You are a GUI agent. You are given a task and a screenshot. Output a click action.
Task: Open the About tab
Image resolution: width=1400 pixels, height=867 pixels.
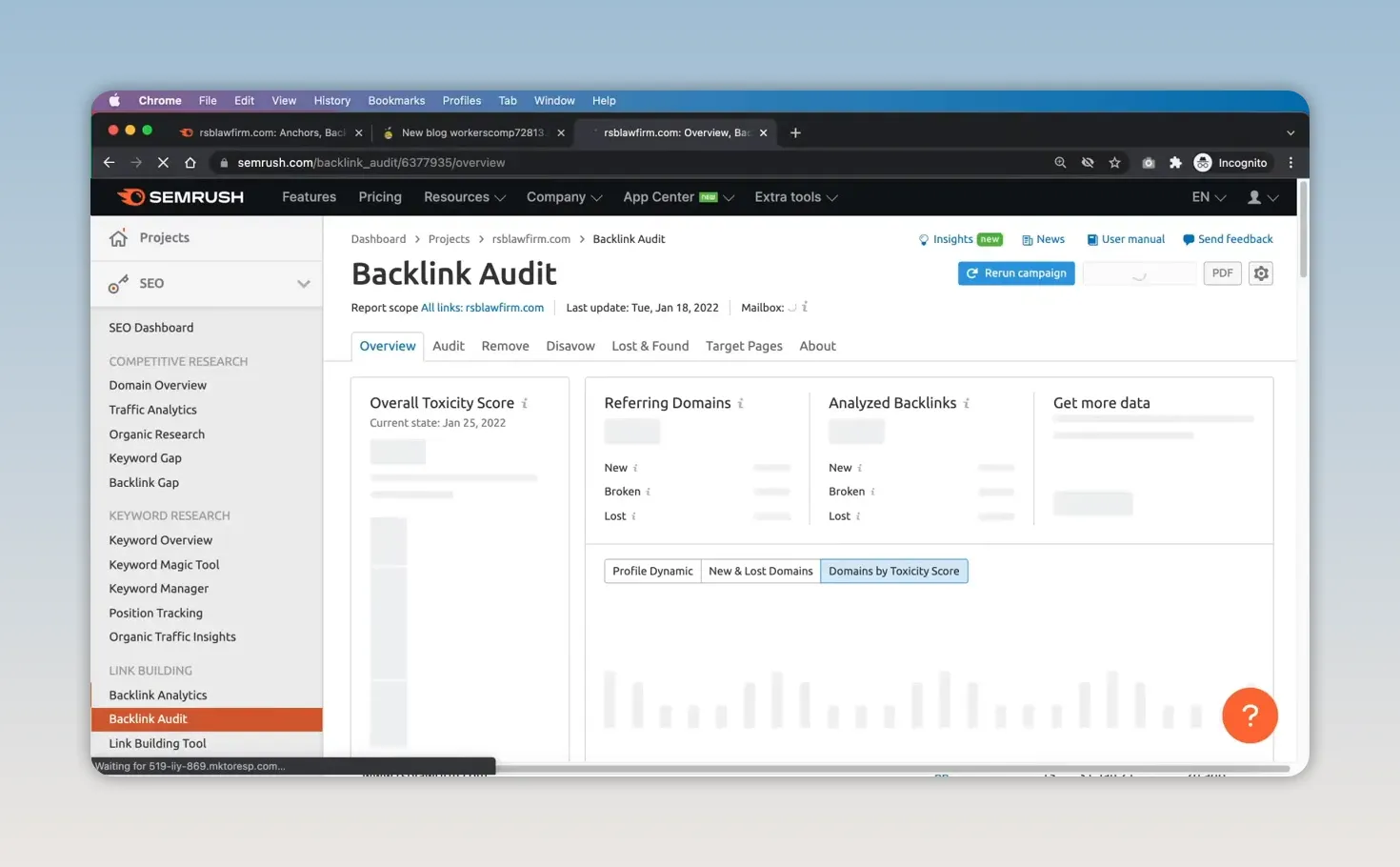[x=817, y=346]
